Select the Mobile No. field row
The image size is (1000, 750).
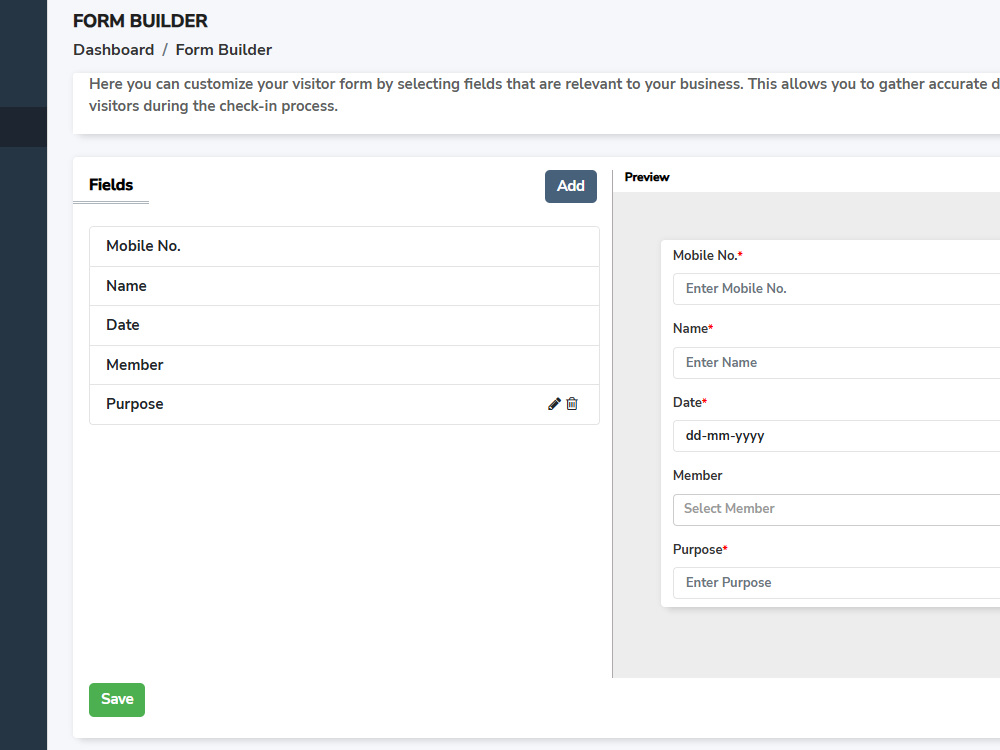click(x=344, y=246)
